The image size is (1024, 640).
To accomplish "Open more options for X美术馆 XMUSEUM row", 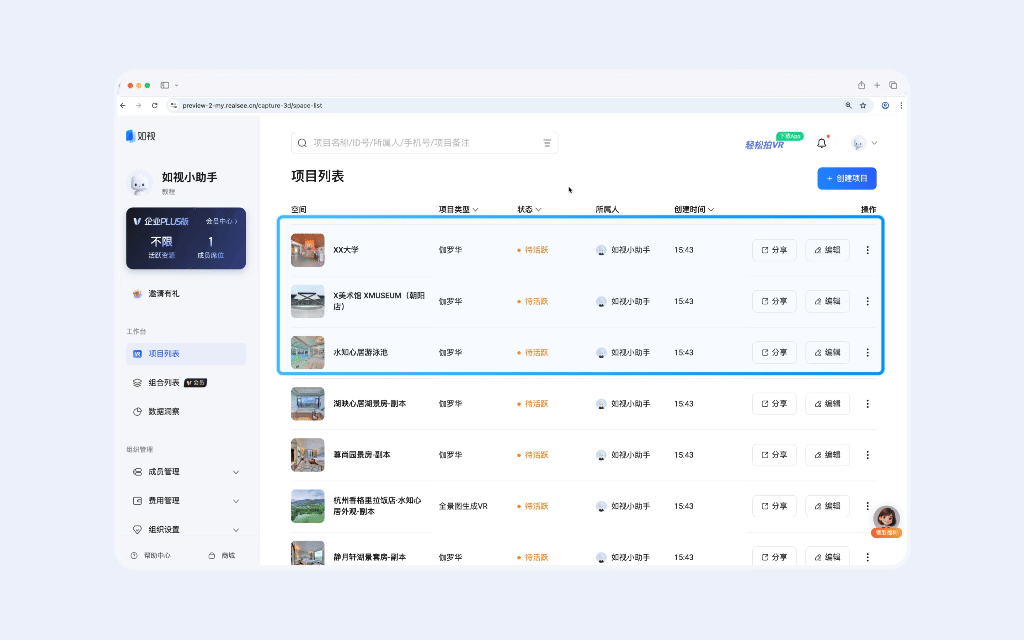I will 867,301.
